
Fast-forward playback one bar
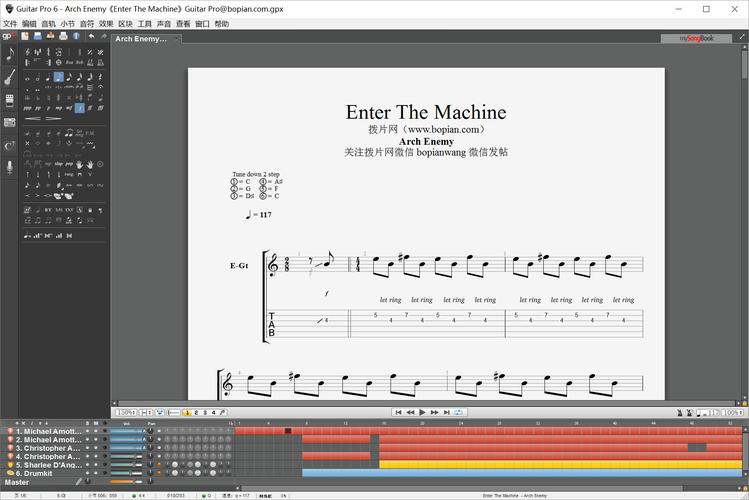click(434, 412)
